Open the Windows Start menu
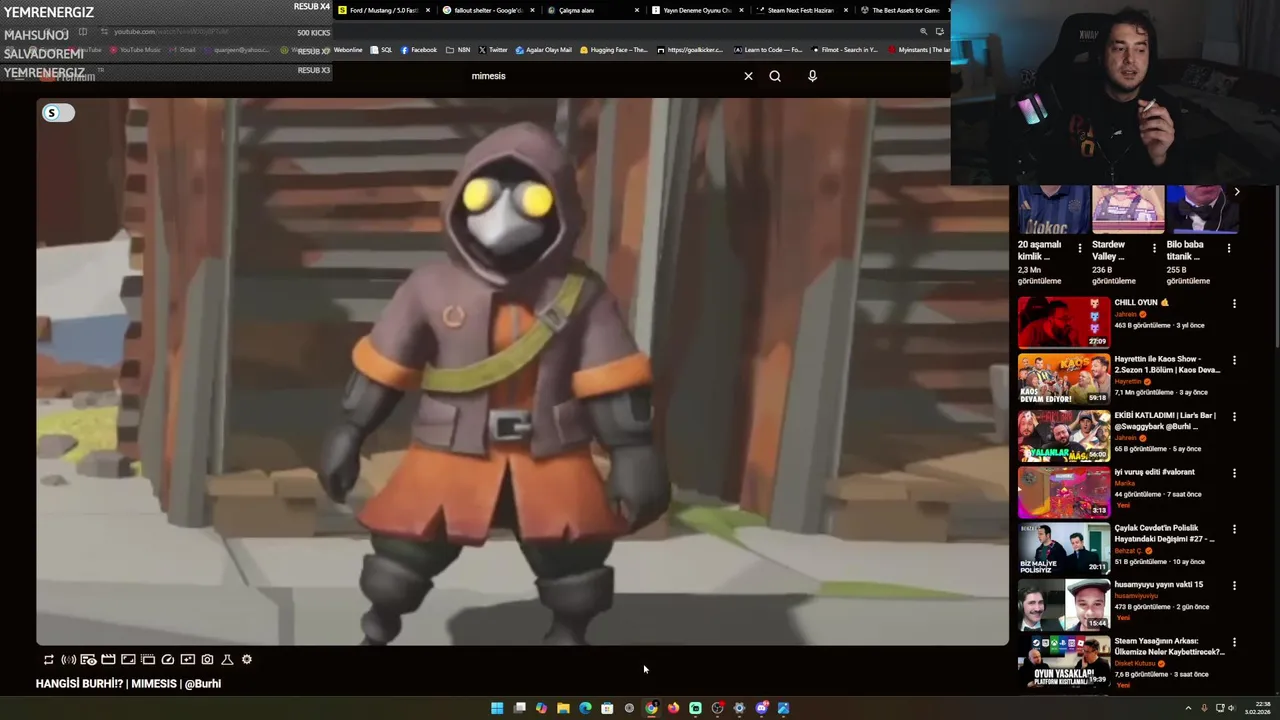 [x=497, y=708]
